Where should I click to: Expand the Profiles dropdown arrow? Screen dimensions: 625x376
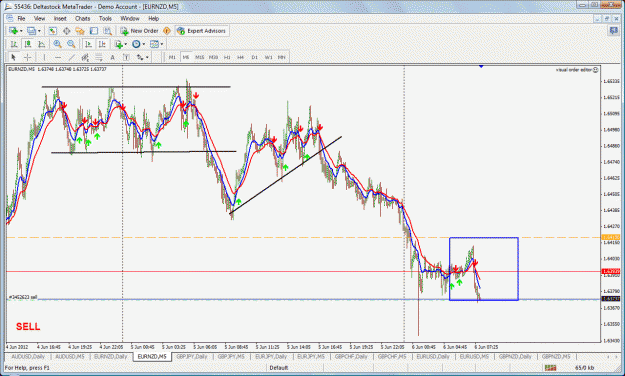pos(39,31)
